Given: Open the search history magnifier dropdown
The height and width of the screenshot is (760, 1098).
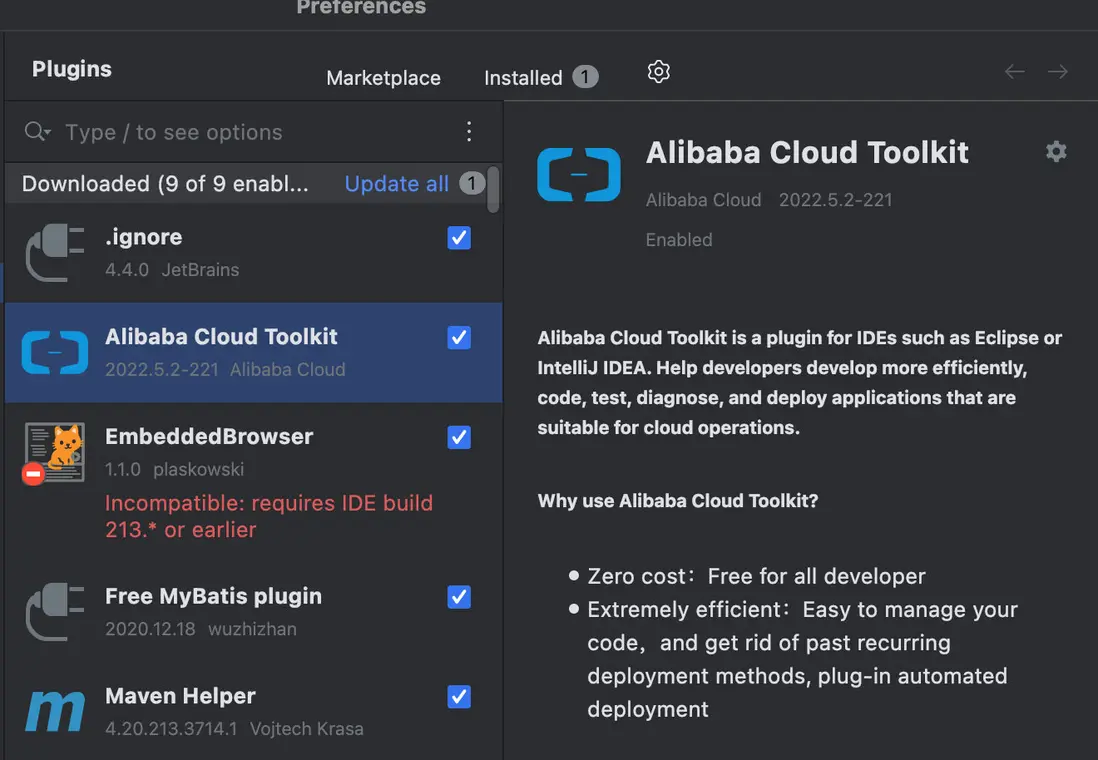Looking at the screenshot, I should (x=37, y=132).
